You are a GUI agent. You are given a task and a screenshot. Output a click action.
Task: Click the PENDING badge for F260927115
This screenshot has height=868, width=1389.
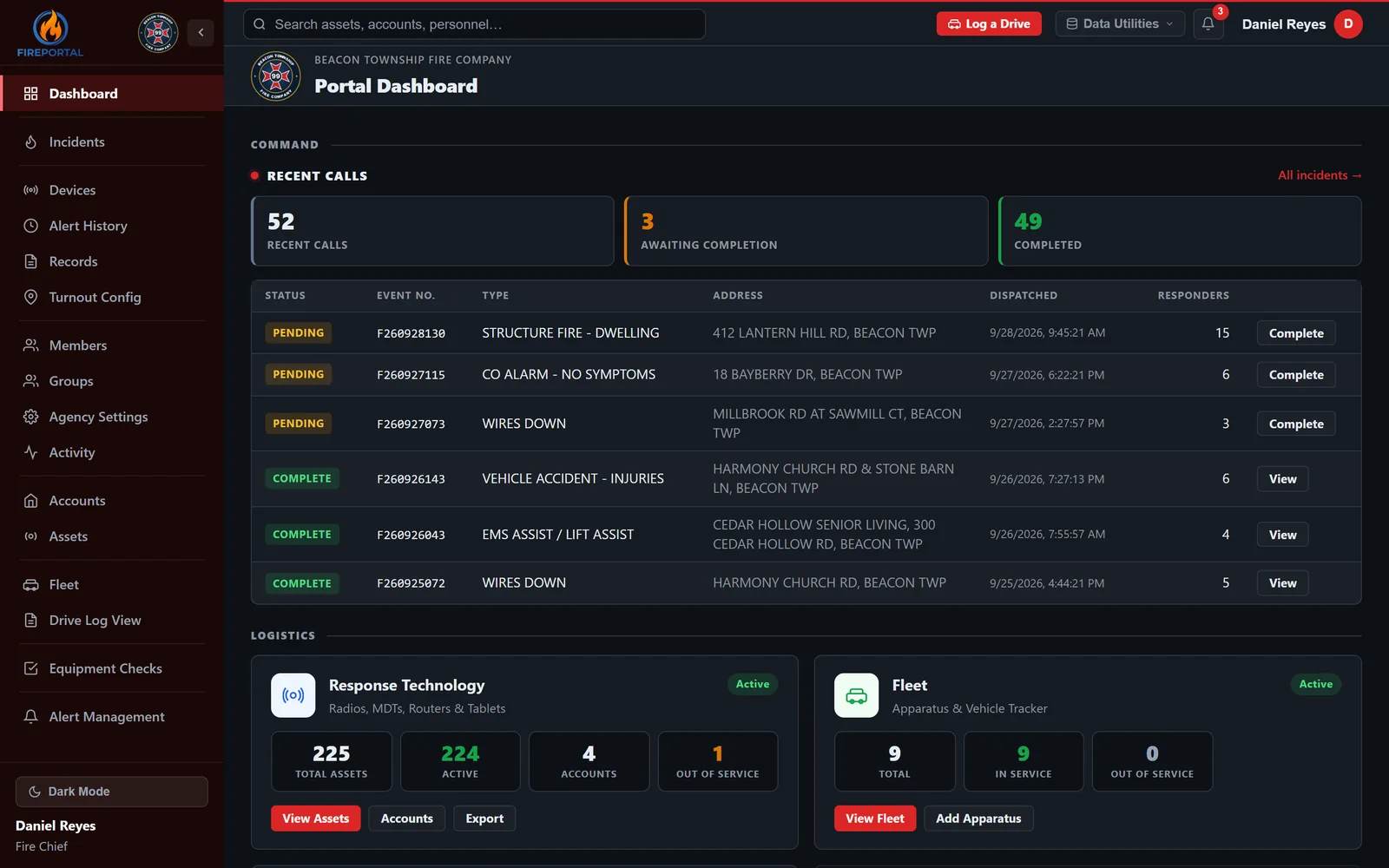(299, 375)
